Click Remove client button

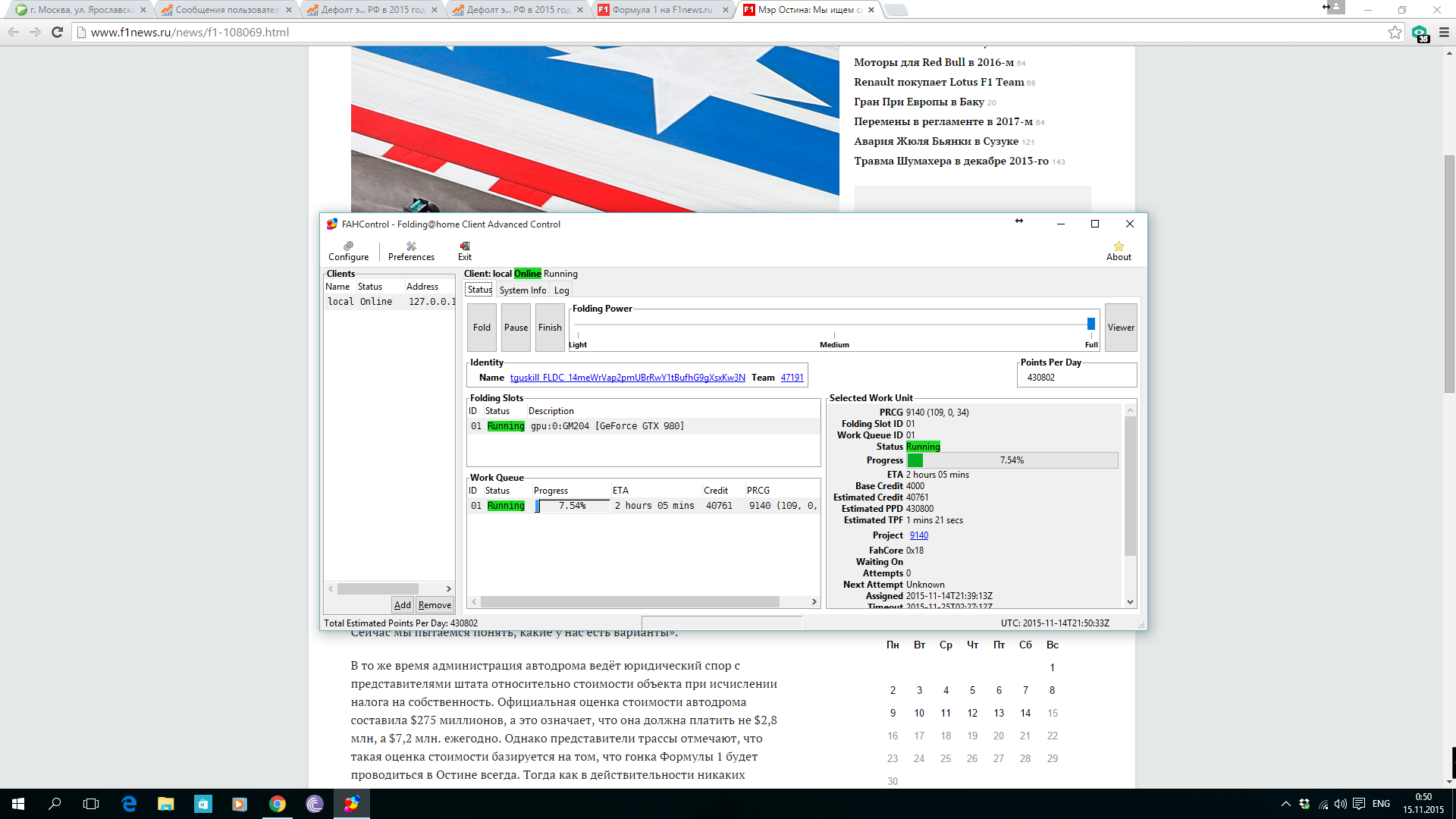coord(435,605)
